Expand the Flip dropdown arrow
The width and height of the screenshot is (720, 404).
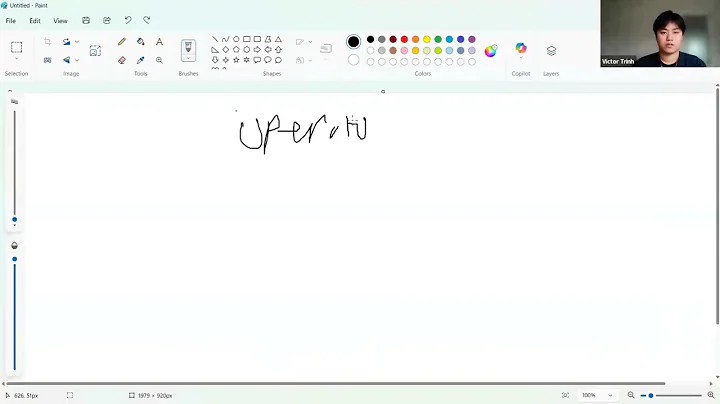77,60
